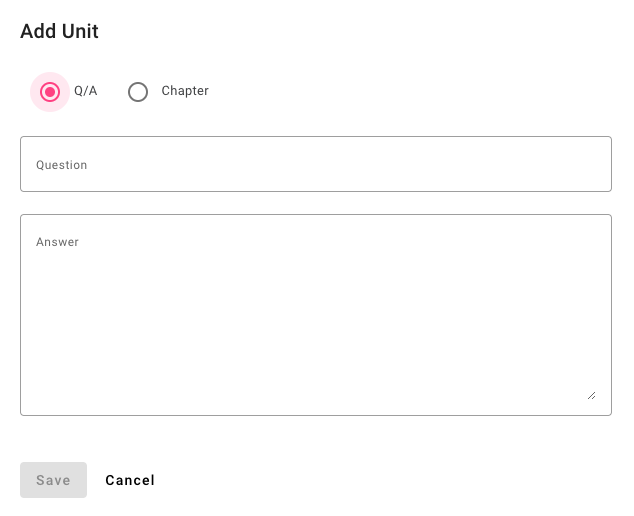Viewport: 634px width, 516px height.
Task: Click the Question placeholder label
Action: (62, 165)
